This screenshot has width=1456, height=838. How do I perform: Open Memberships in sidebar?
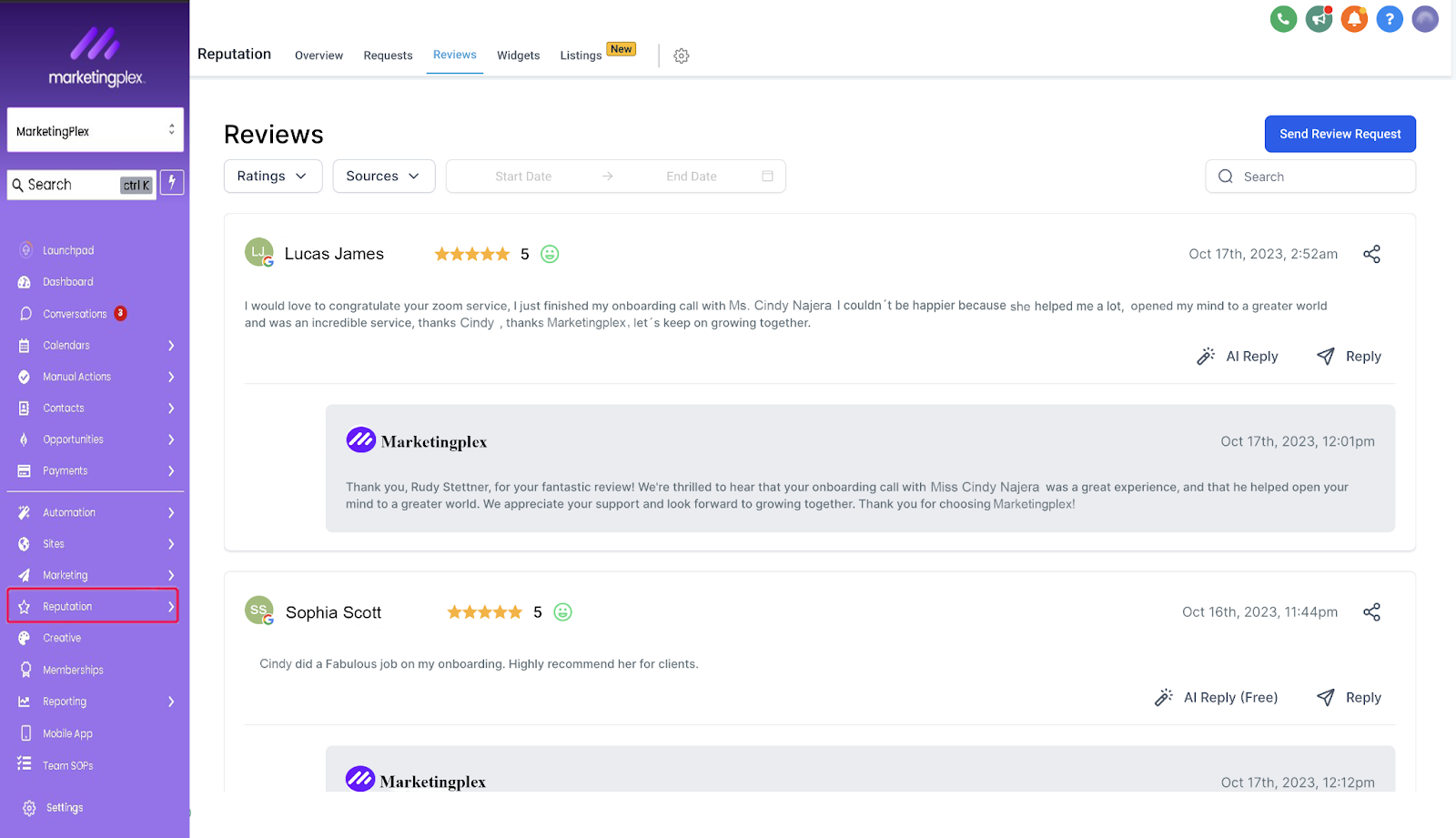pos(73,670)
